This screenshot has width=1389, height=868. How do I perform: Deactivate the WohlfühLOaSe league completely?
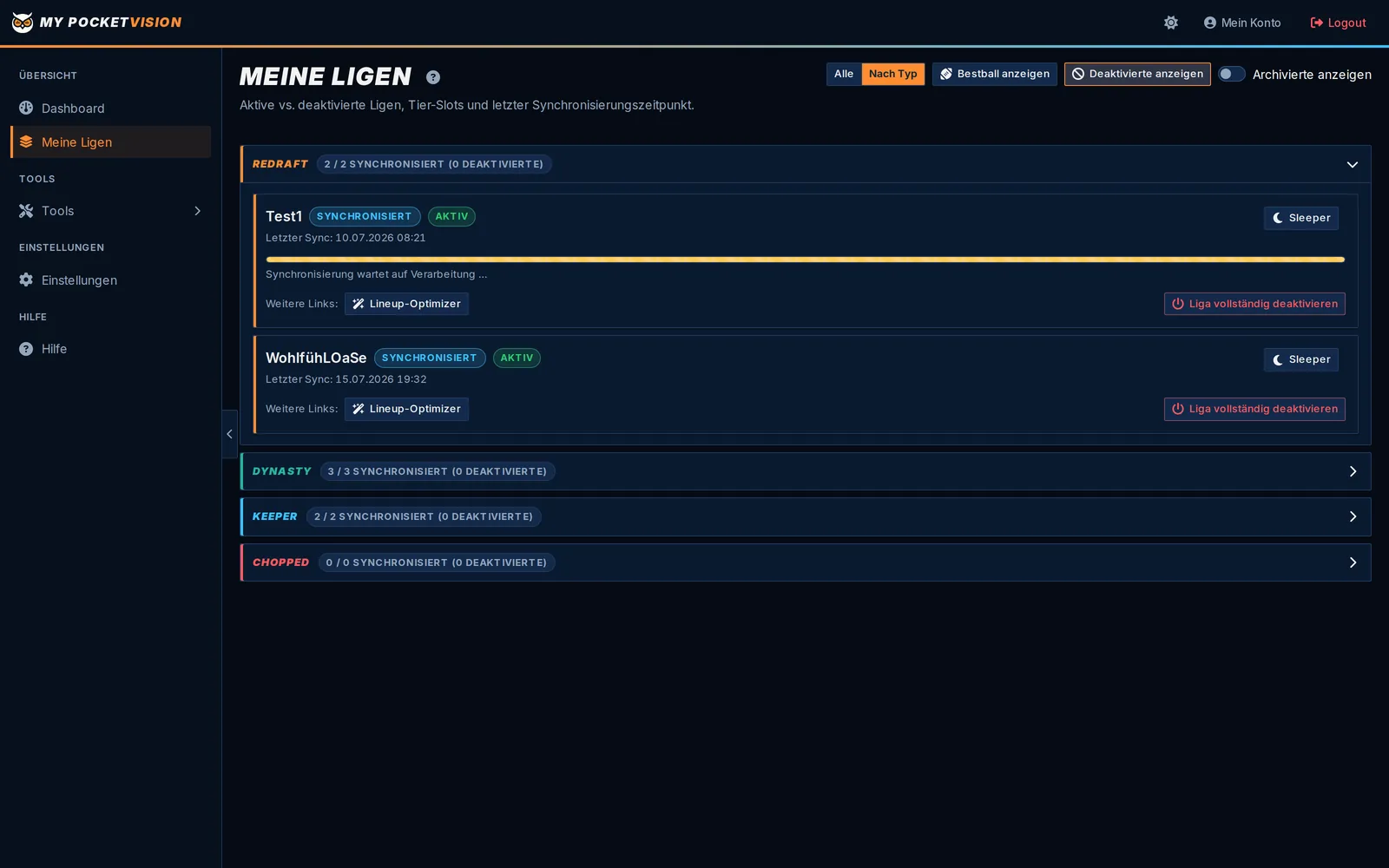click(1254, 409)
